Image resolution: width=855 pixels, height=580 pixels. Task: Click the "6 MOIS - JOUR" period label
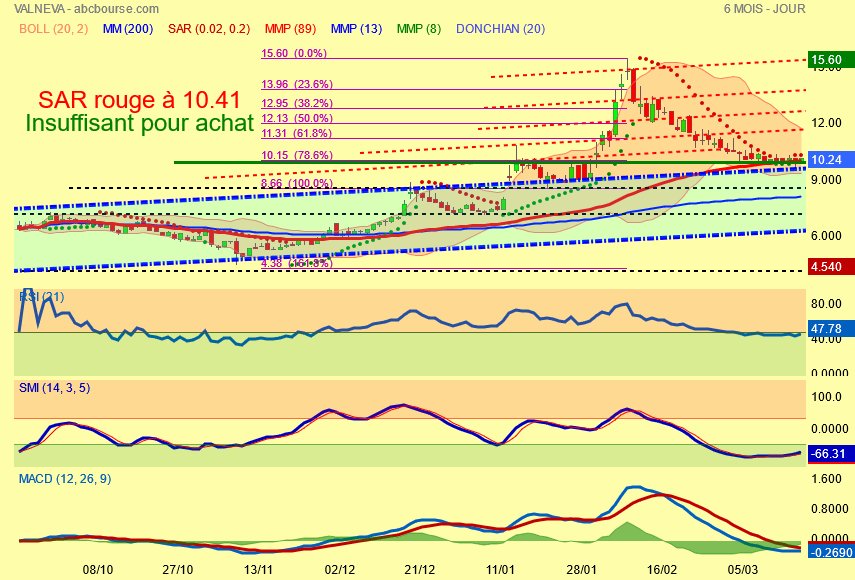click(764, 9)
